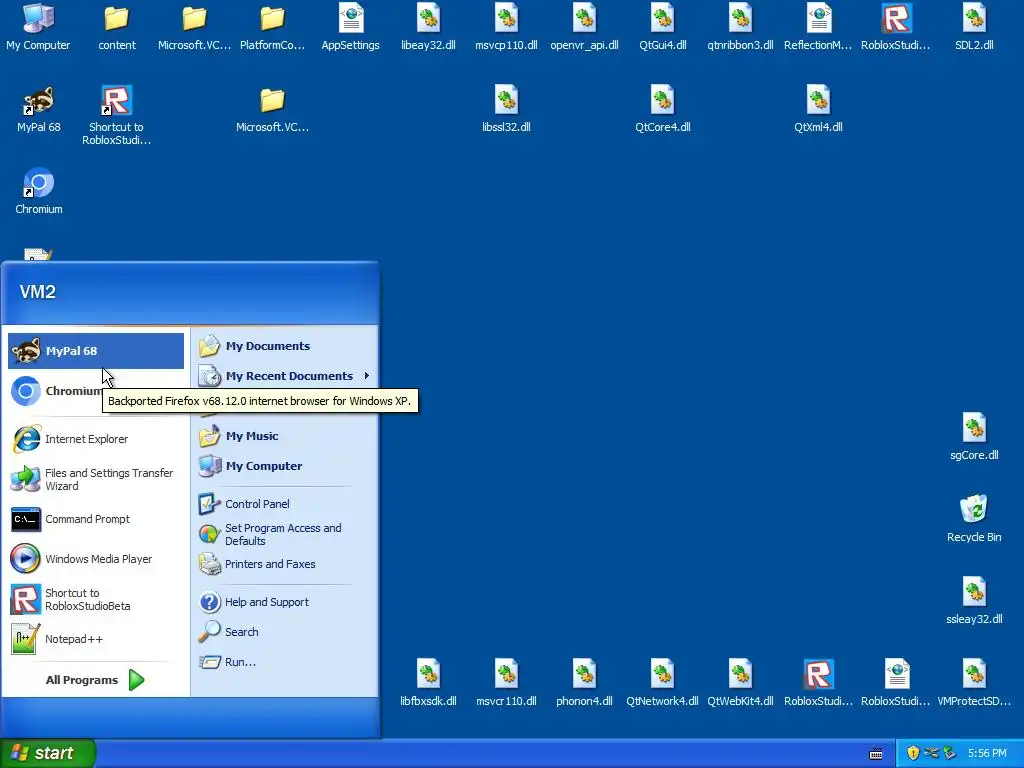Expand My Recent Documents submenu
Viewport: 1024px width, 768px height.
(285, 376)
